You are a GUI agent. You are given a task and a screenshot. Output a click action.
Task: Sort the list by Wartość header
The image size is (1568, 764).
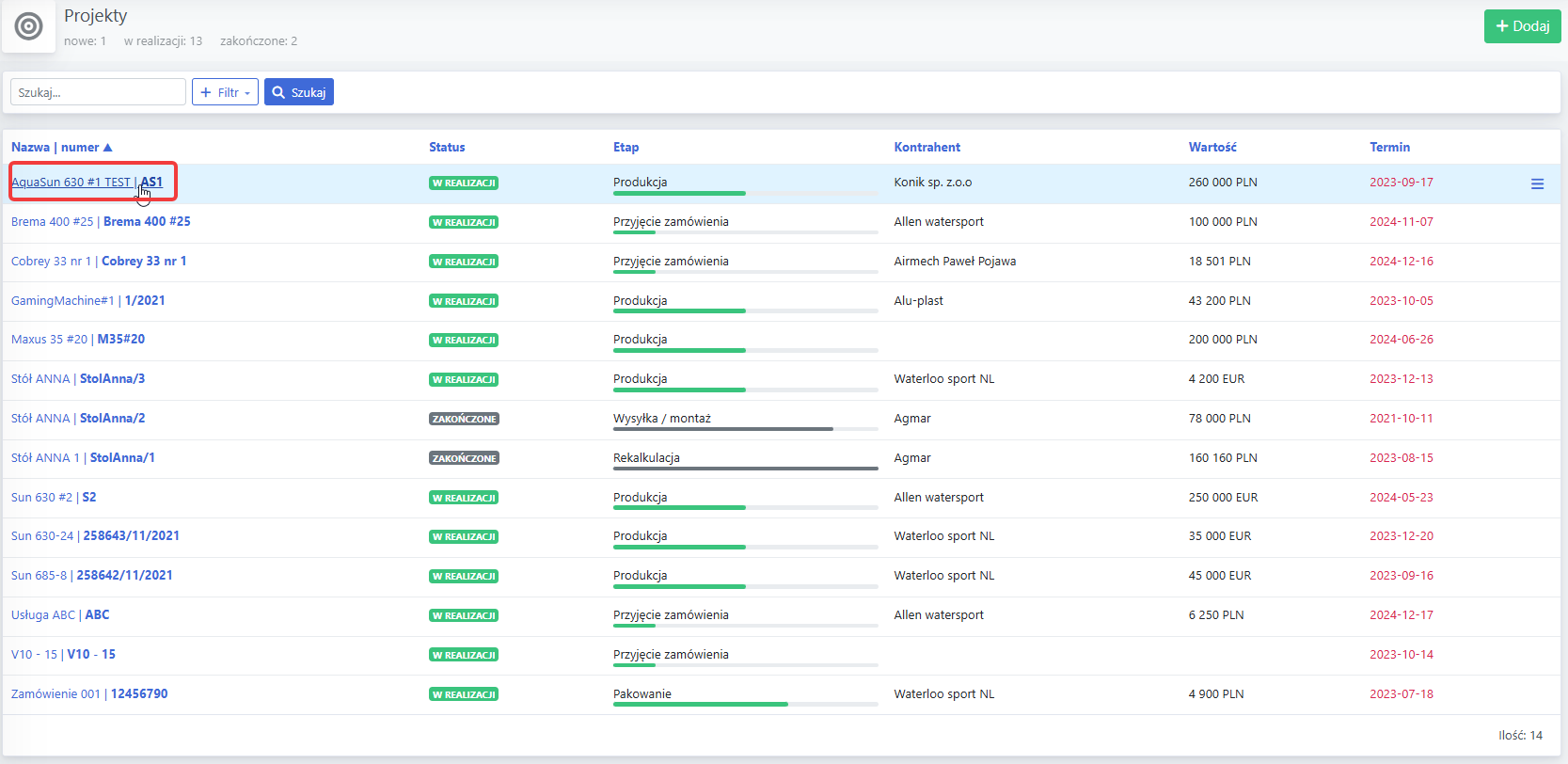(x=1212, y=148)
